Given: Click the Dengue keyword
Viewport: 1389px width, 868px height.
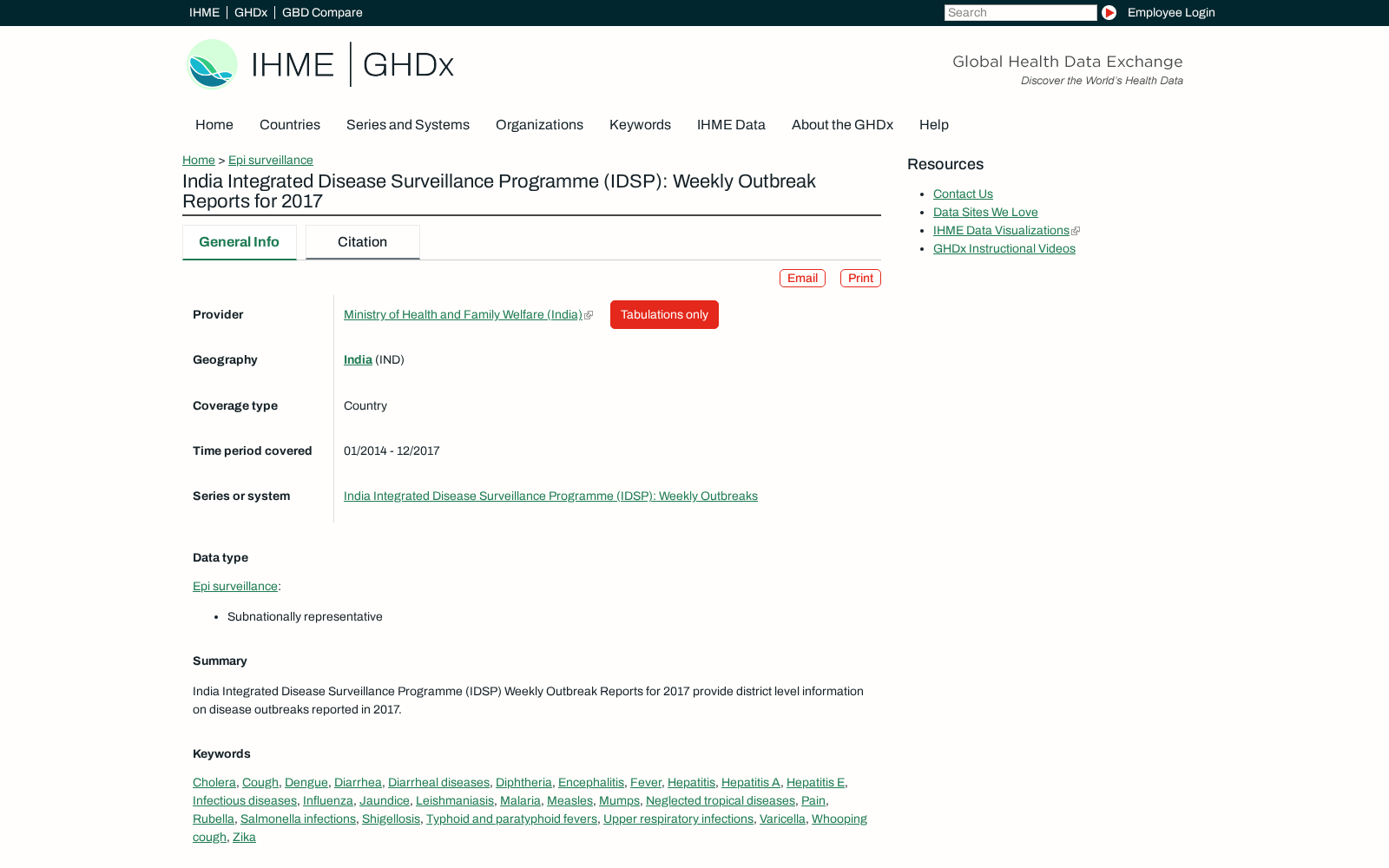Looking at the screenshot, I should click(306, 782).
